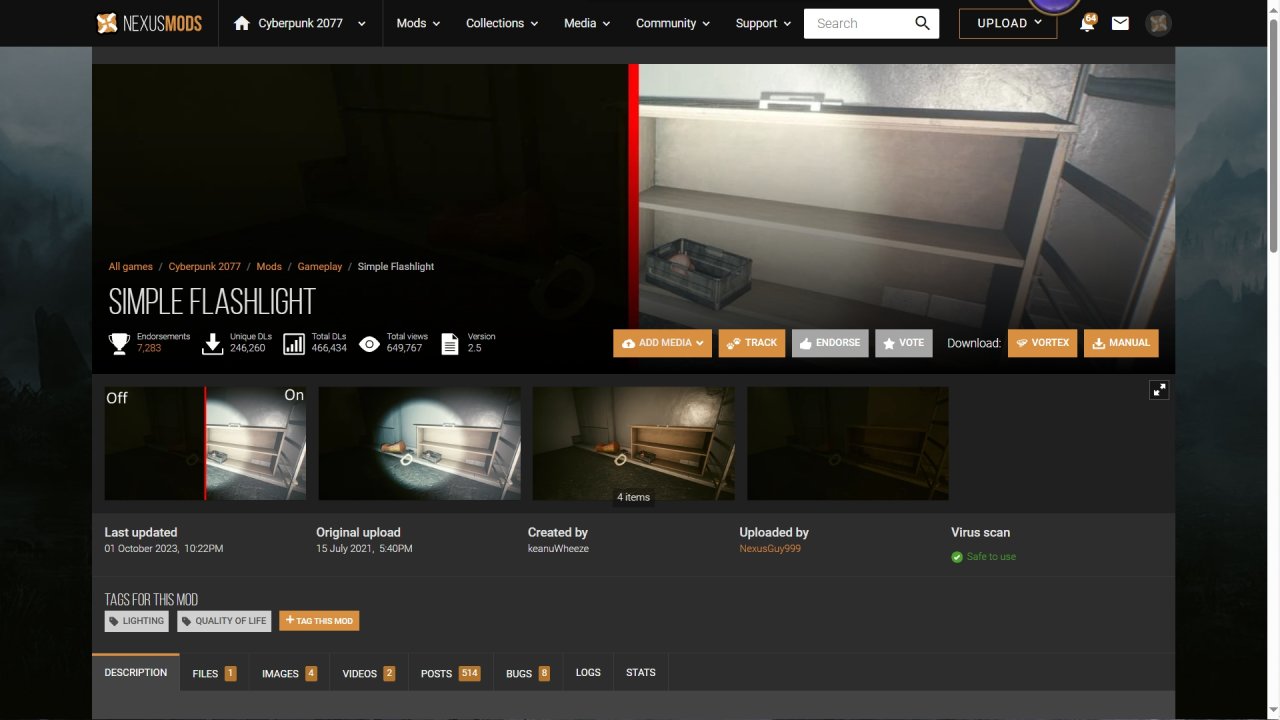Click the total downloads bar chart icon
The image size is (1280, 720).
(294, 344)
